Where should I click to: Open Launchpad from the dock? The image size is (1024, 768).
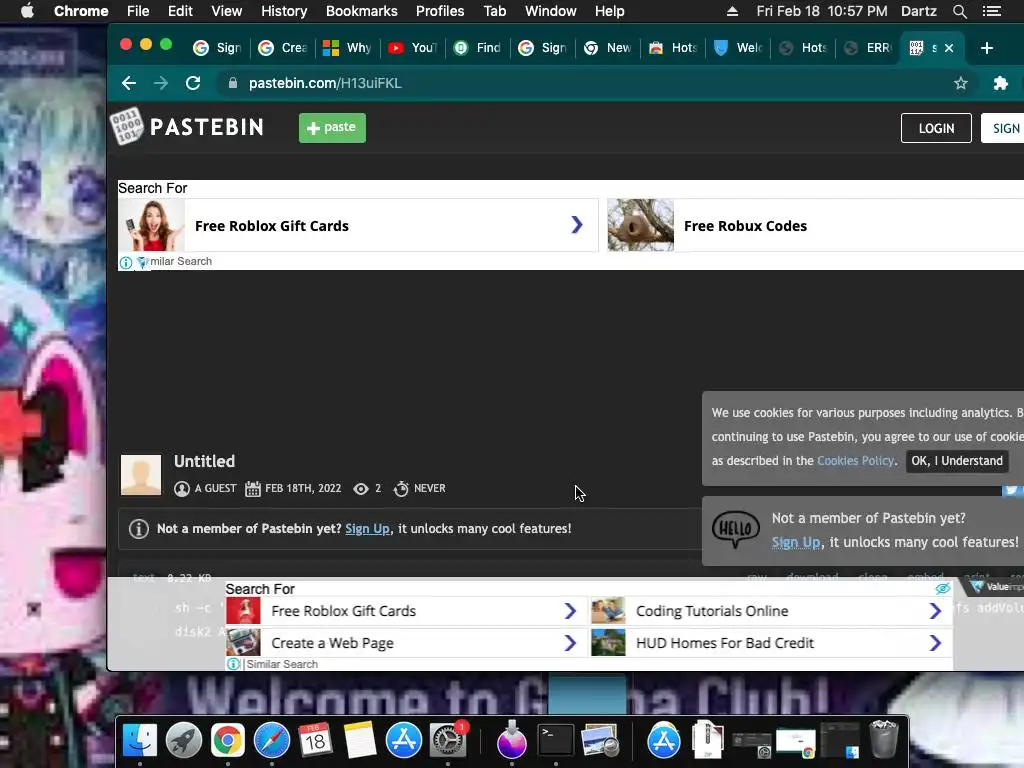click(x=184, y=741)
